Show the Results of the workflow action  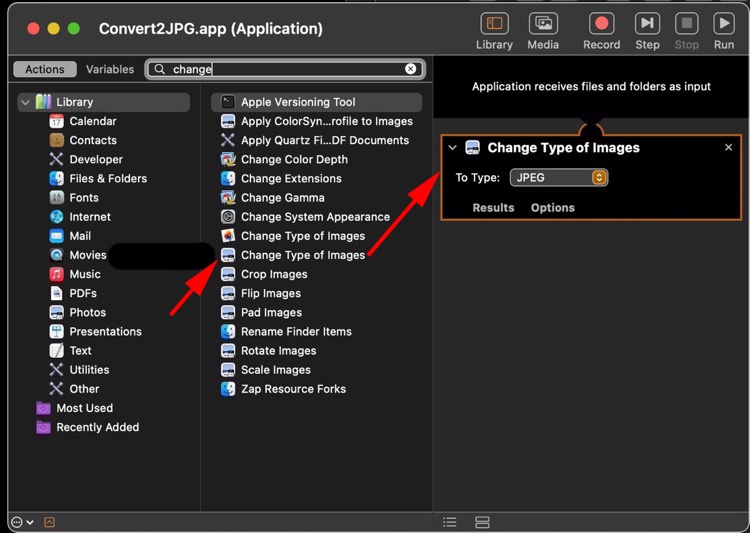493,208
